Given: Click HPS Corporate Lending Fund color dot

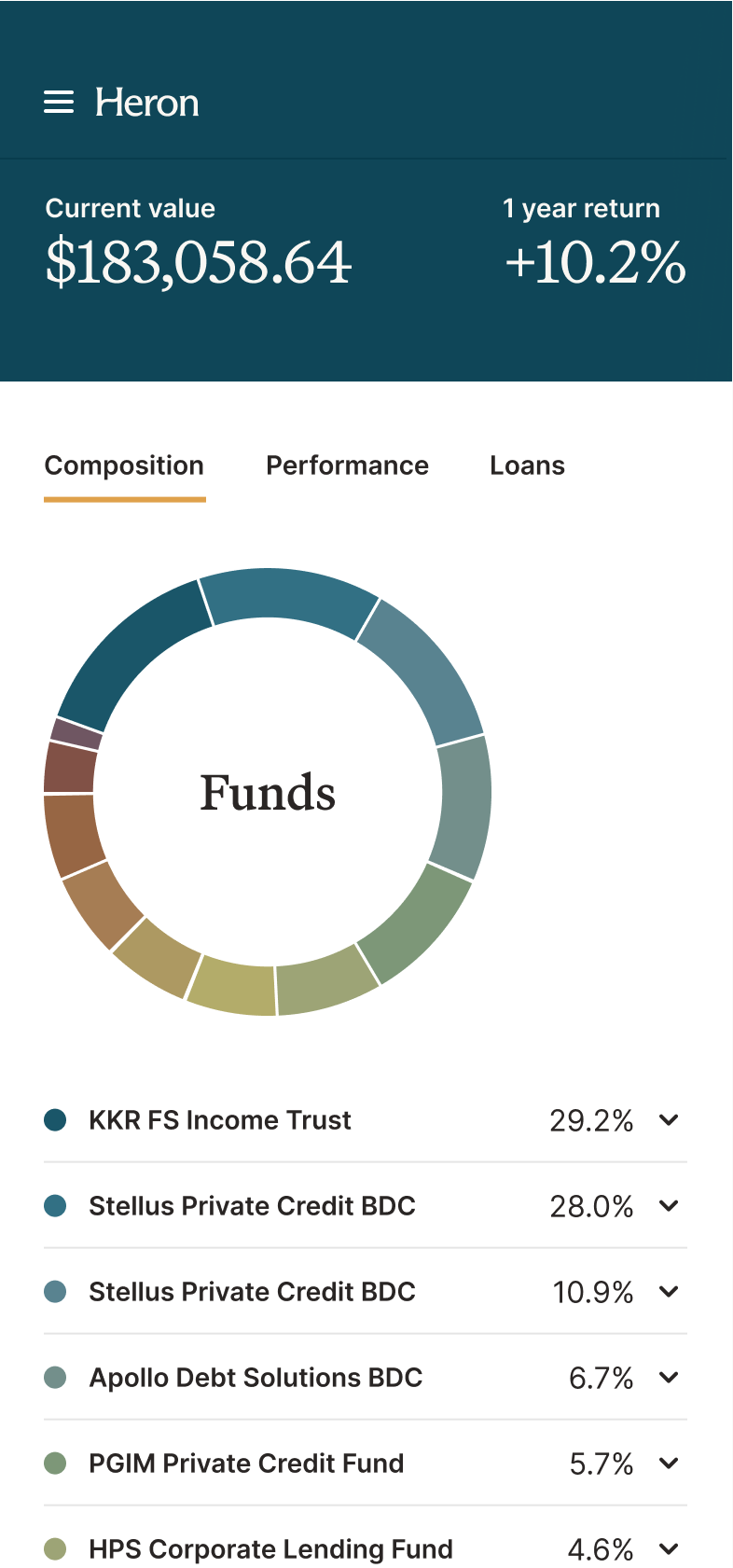Looking at the screenshot, I should point(55,1548).
